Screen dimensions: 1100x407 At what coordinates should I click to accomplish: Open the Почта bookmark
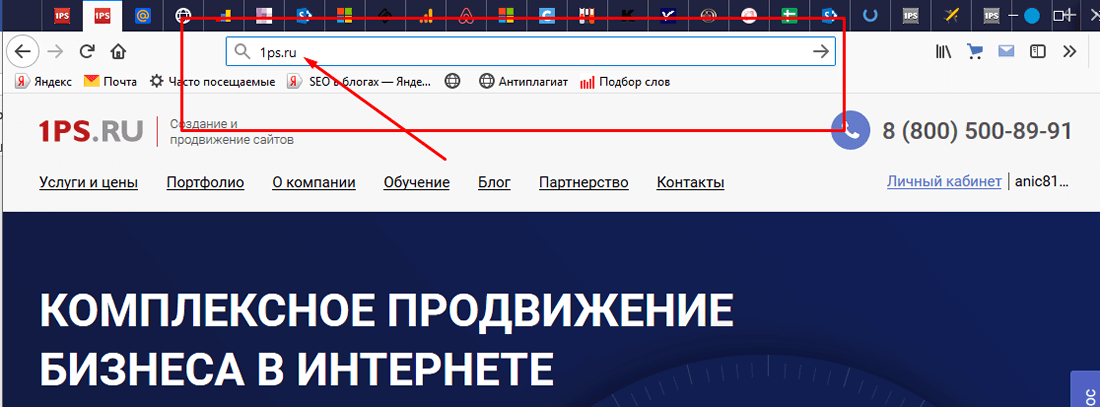pyautogui.click(x=111, y=82)
